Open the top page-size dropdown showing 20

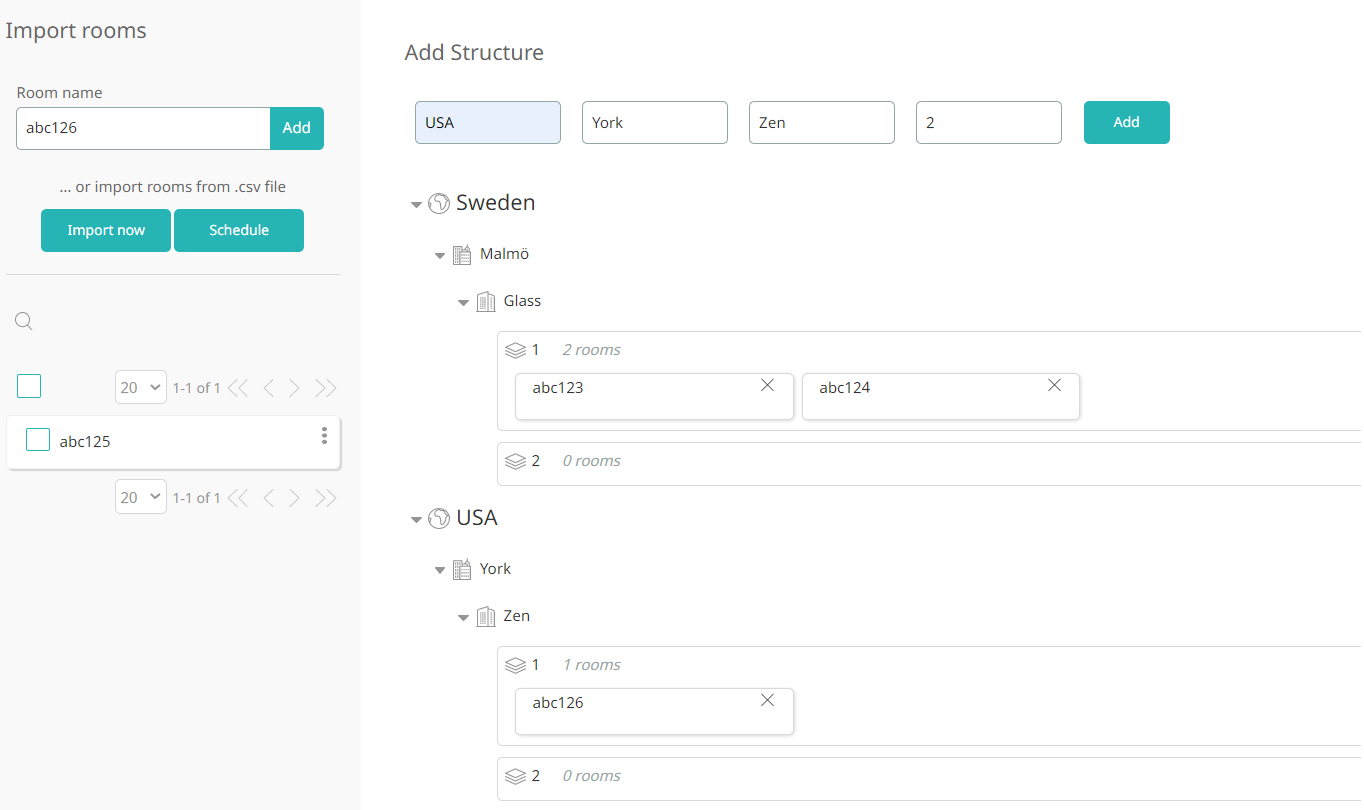(141, 387)
